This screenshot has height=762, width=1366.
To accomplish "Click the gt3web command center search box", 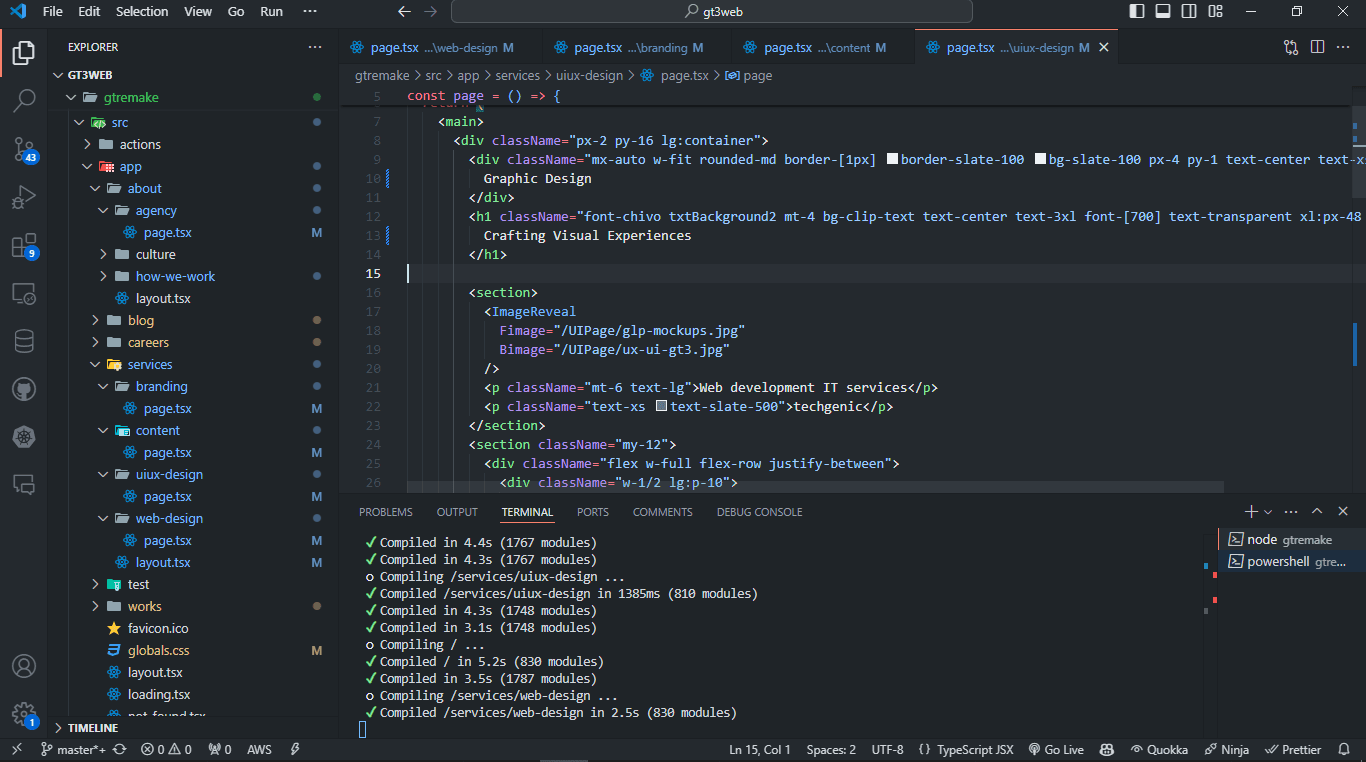I will coord(712,12).
